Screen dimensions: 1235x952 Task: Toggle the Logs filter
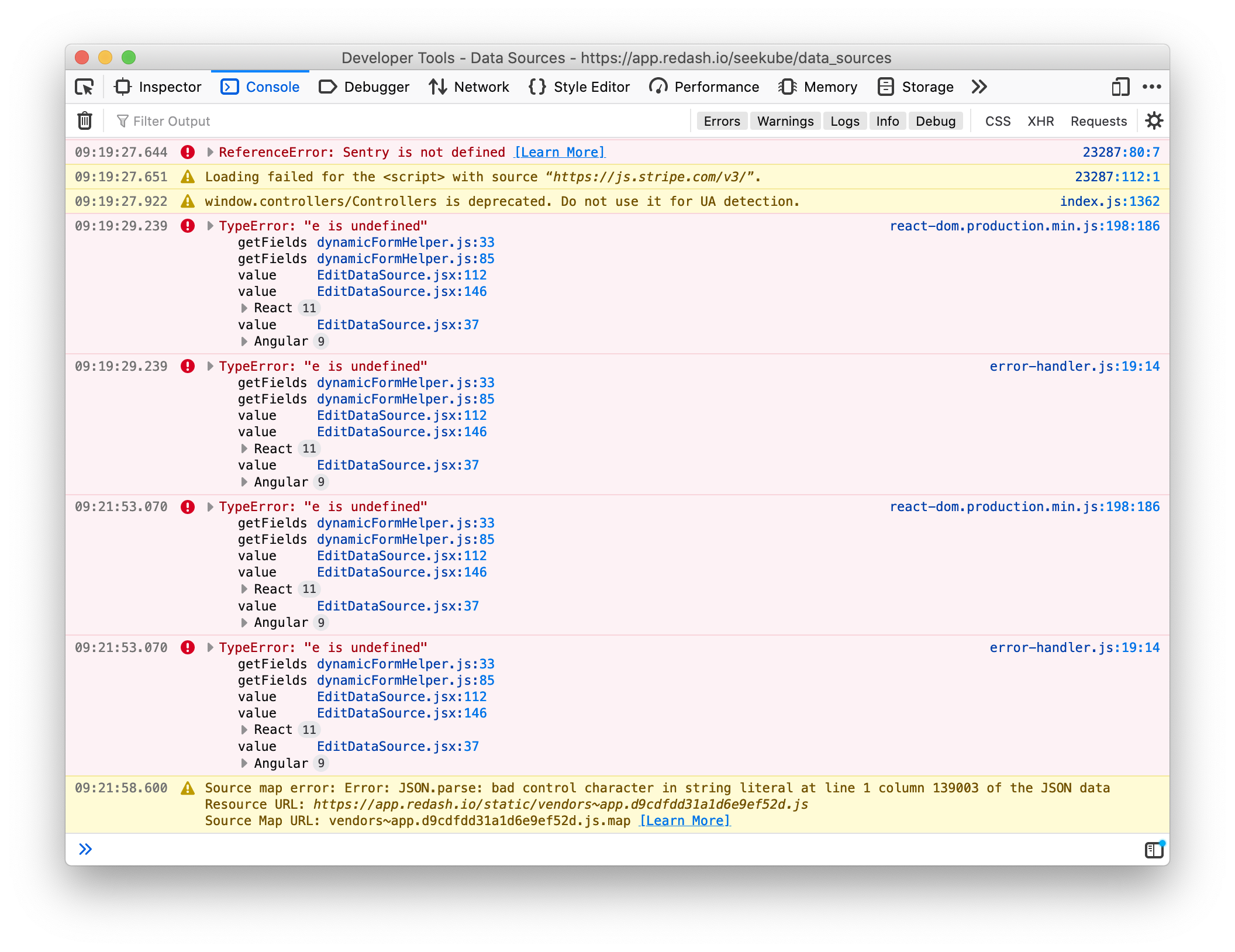click(x=845, y=121)
